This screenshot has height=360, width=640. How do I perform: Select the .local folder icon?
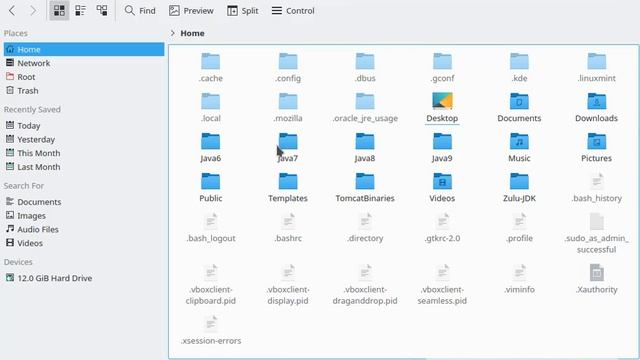tap(211, 101)
